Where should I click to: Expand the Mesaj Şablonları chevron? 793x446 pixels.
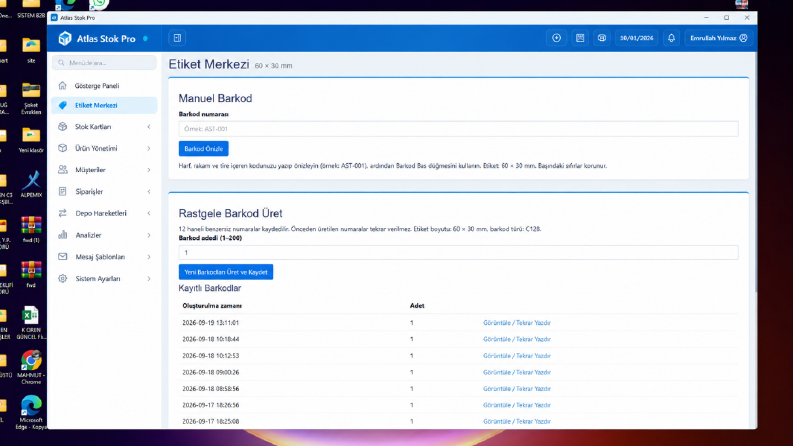pyautogui.click(x=149, y=257)
